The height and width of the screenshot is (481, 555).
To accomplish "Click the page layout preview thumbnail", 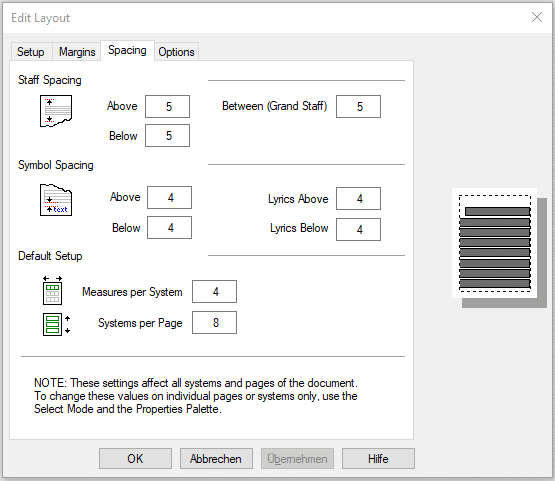I will [499, 248].
